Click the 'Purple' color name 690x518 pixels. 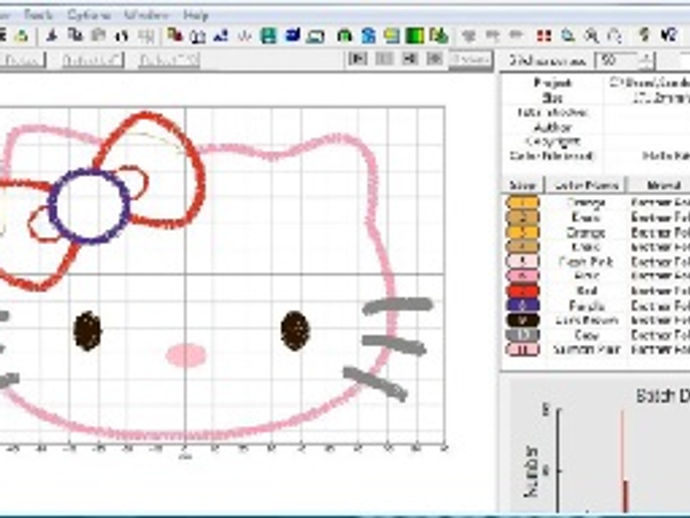[x=587, y=305]
